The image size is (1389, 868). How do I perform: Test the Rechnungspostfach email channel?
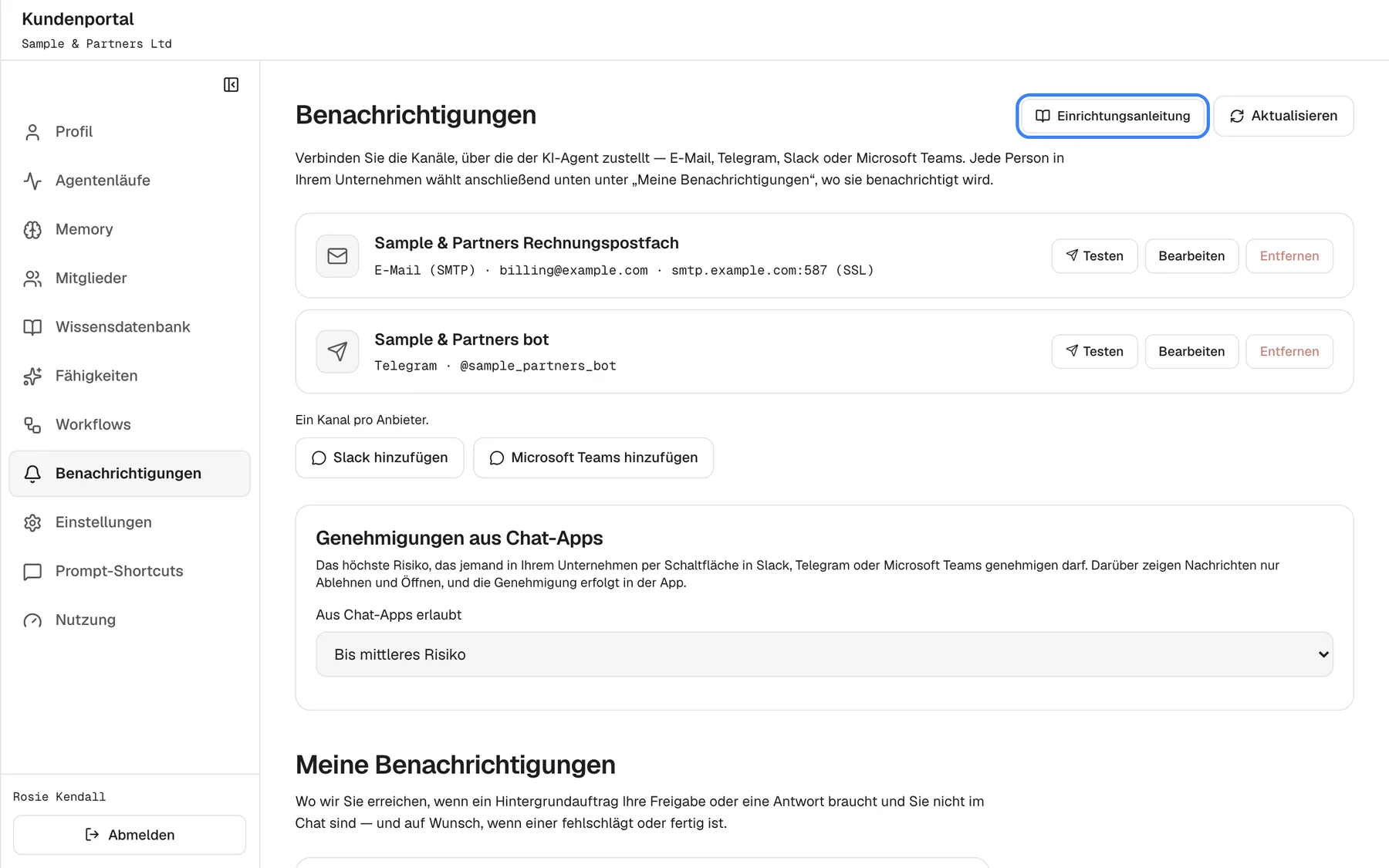click(x=1094, y=256)
